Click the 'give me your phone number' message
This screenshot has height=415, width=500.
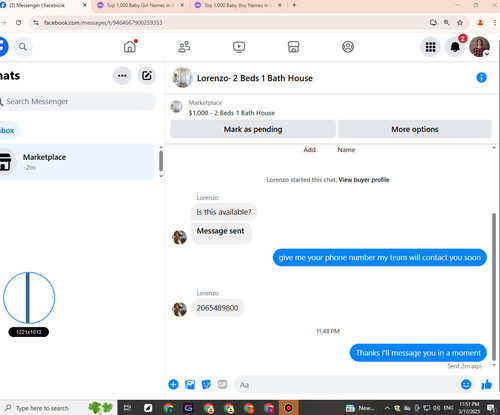coord(380,257)
